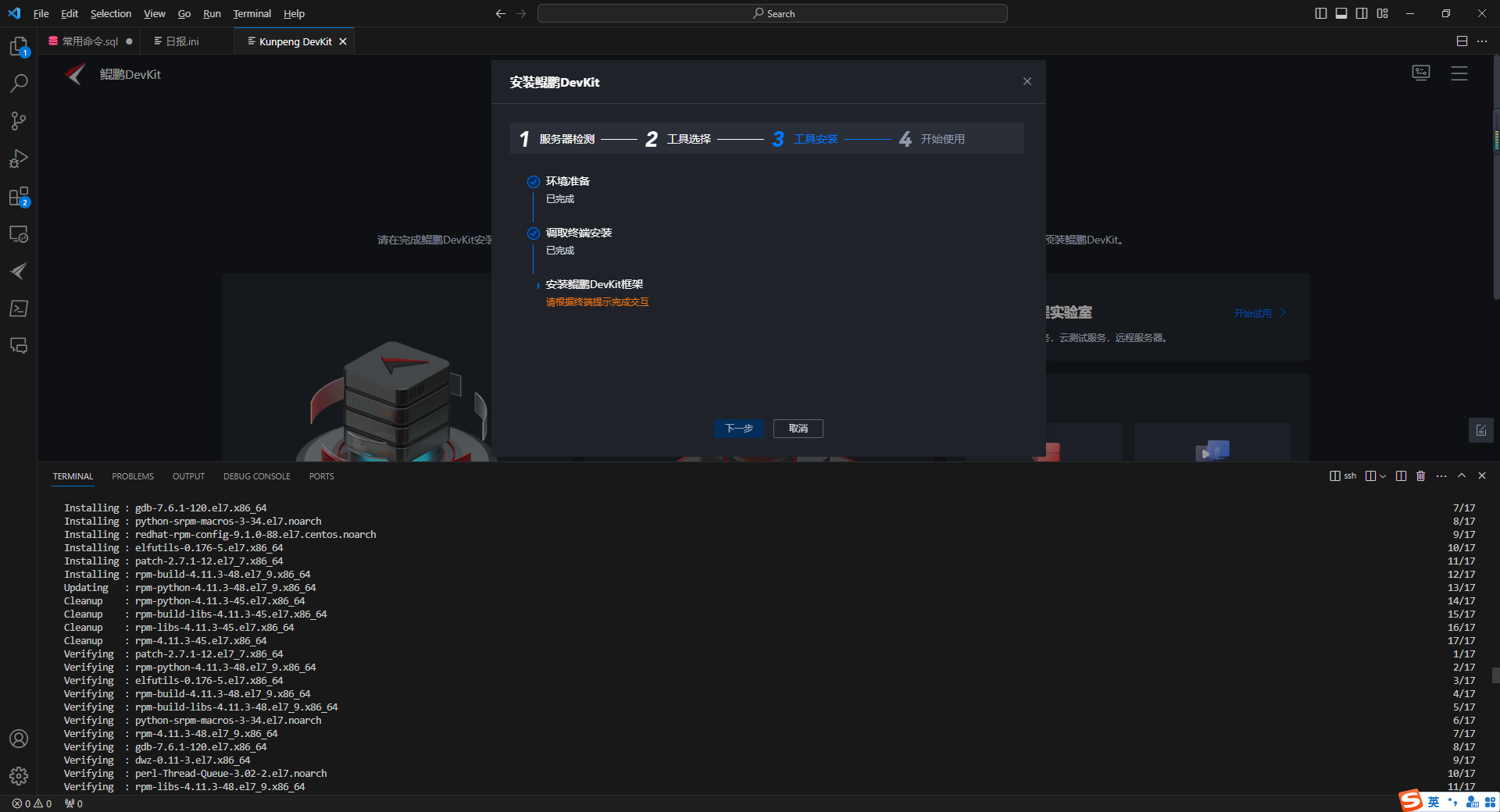Open the Accounts icon above settings
The height and width of the screenshot is (812, 1500).
tap(19, 738)
